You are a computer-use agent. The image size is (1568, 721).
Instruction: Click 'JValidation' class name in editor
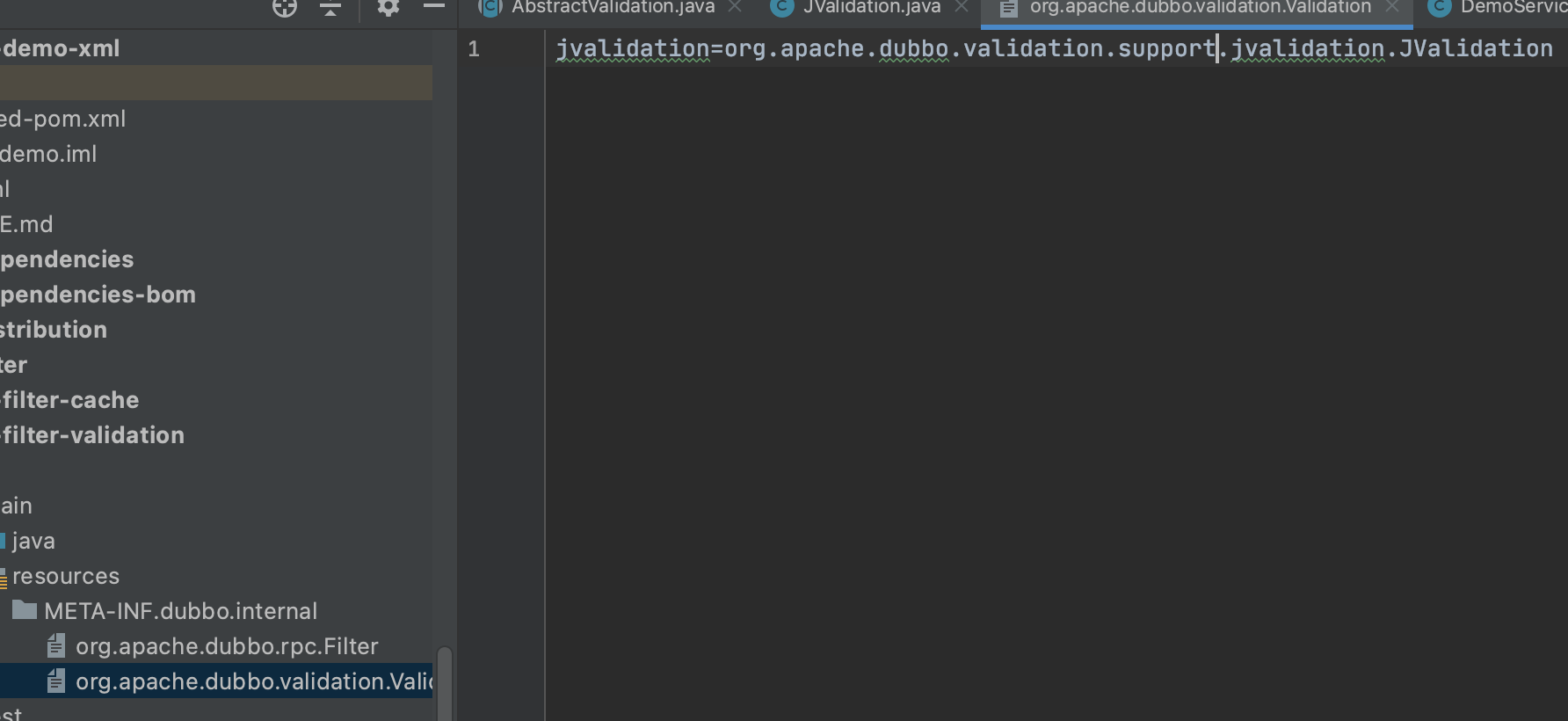1476,48
